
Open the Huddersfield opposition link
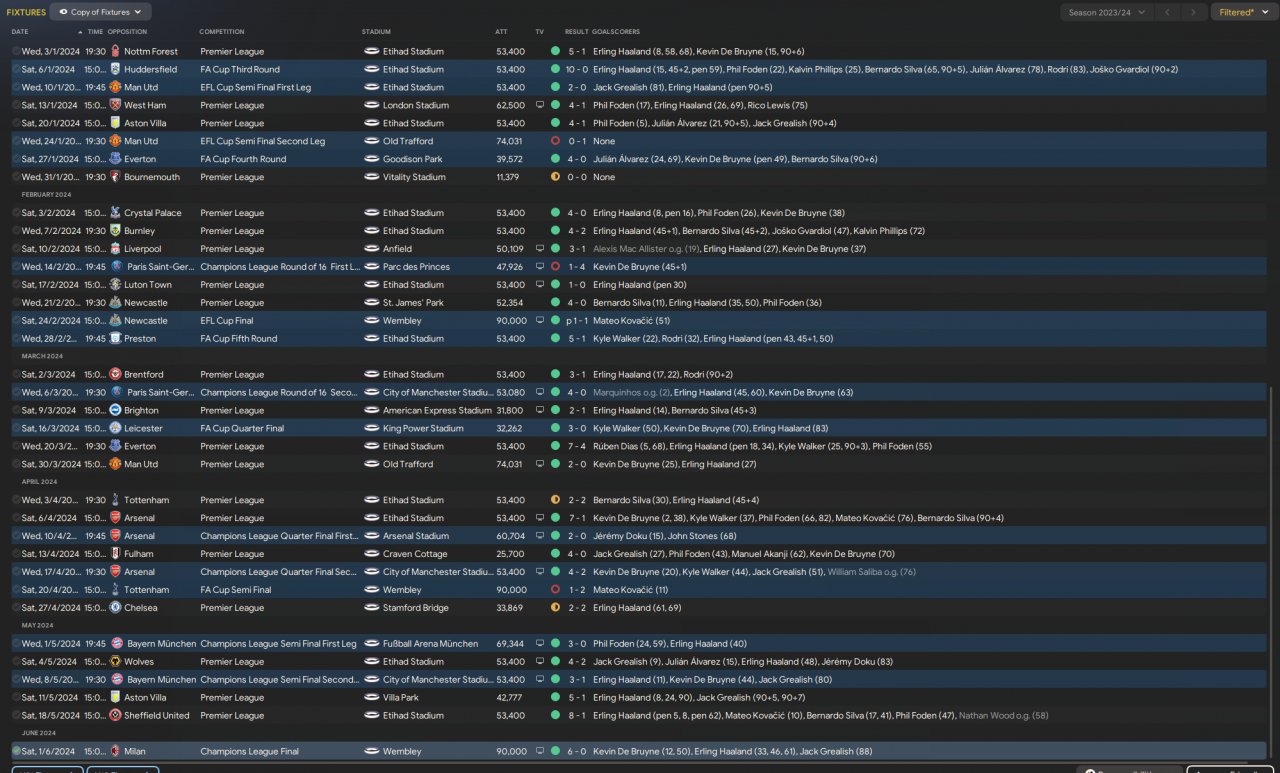click(151, 69)
